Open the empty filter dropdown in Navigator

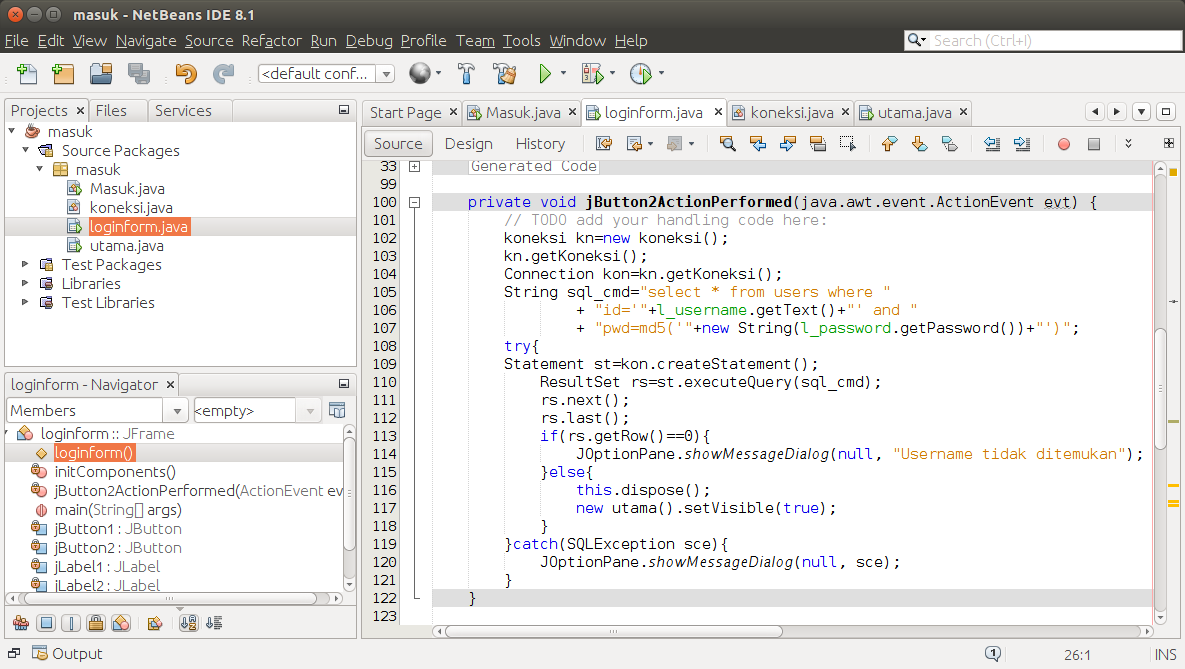[x=310, y=411]
